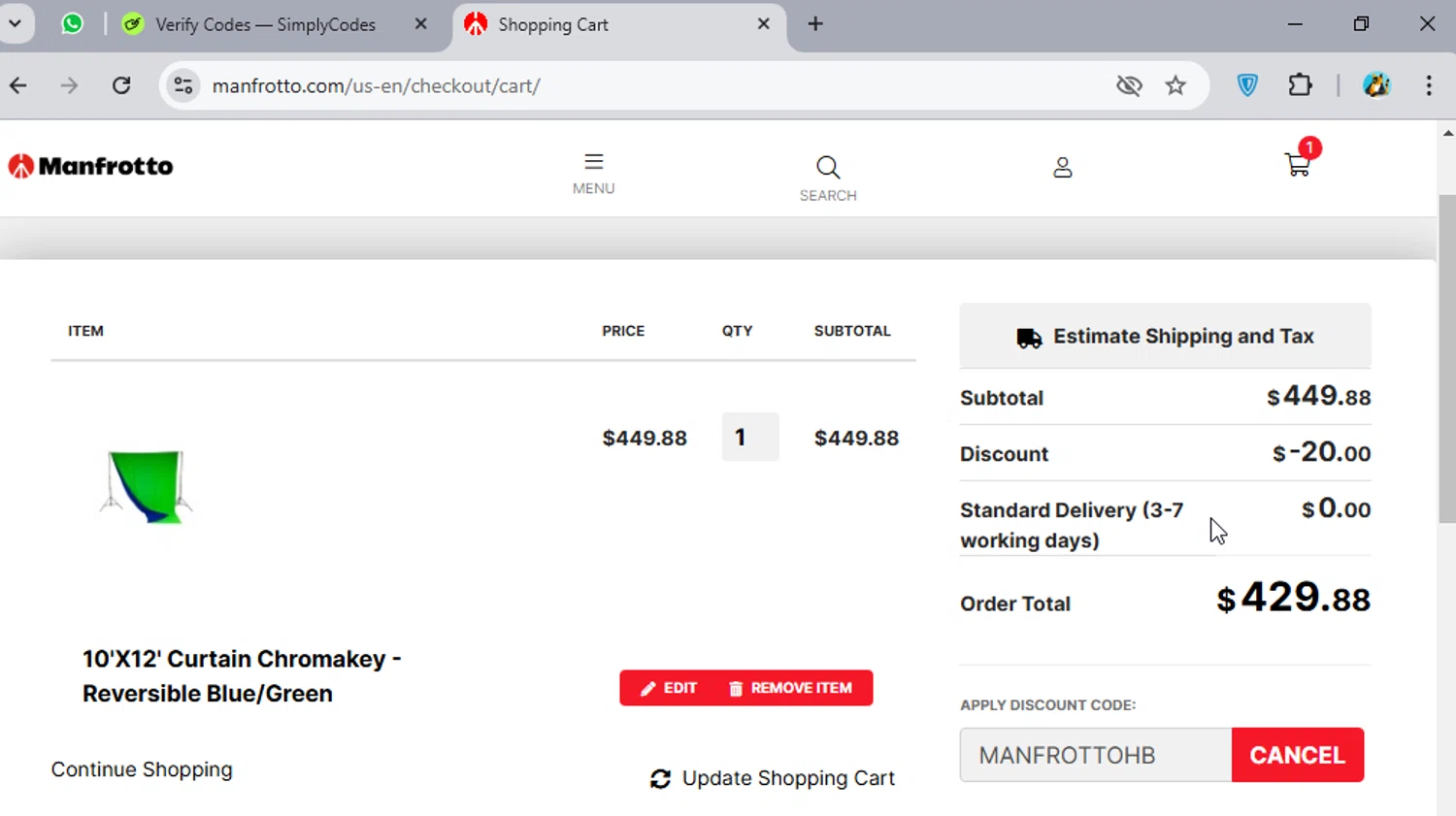1456x816 pixels.
Task: Click the APPLY DISCOUNT CODE label
Action: click(1047, 705)
